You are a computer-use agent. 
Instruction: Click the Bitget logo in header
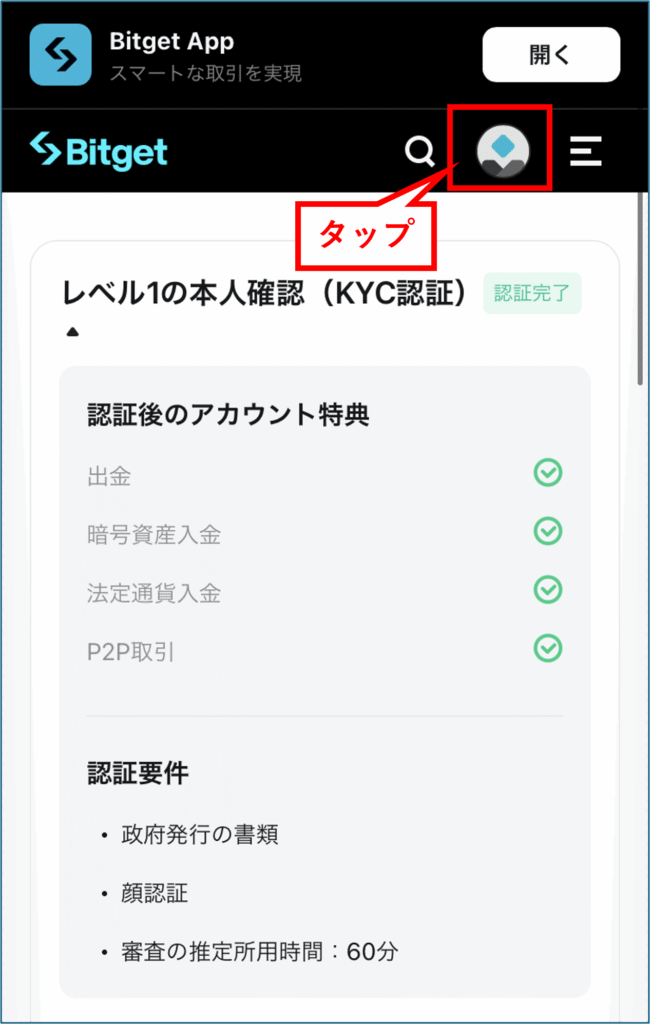click(x=99, y=151)
